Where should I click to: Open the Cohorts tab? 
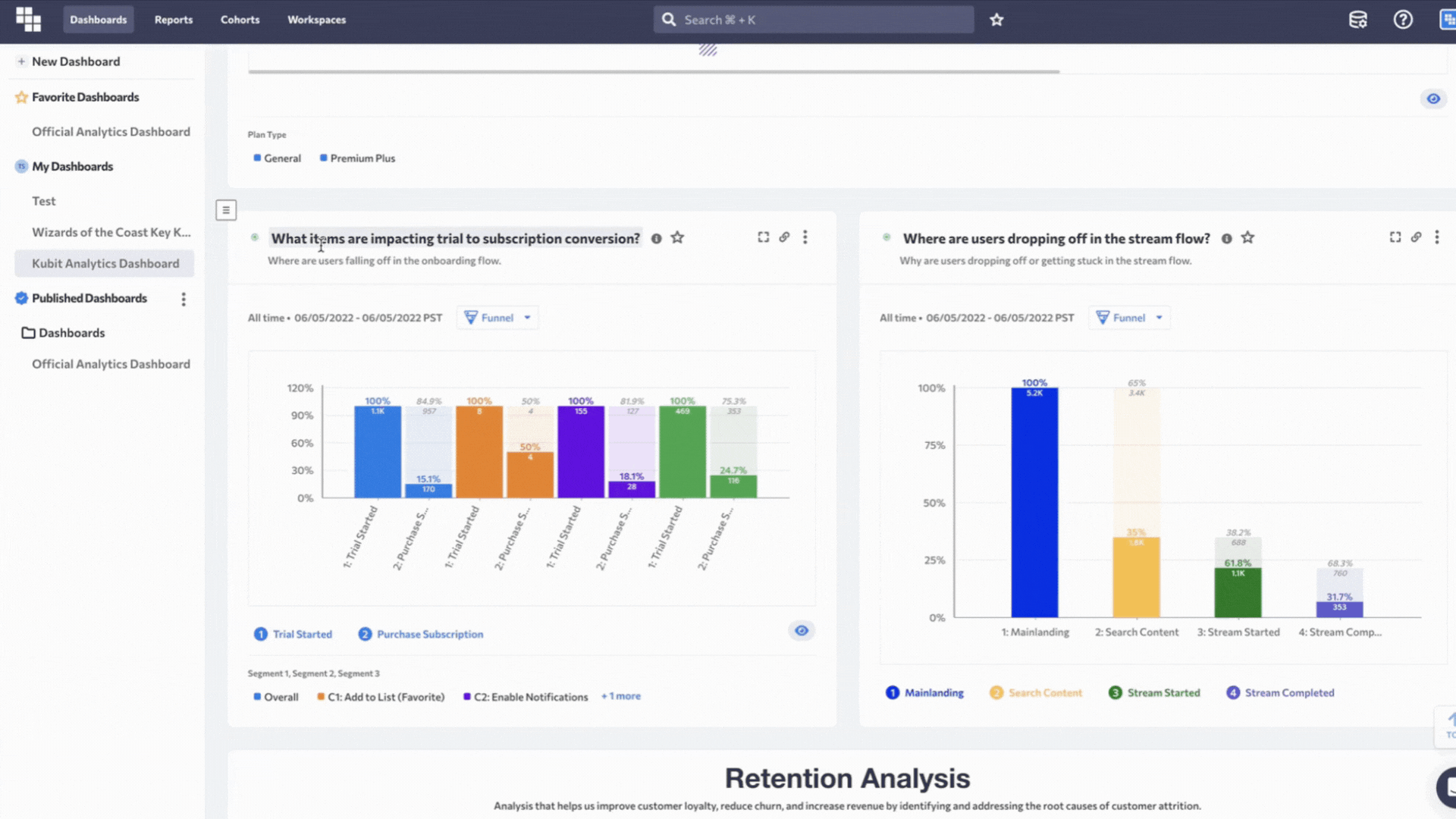(x=240, y=20)
